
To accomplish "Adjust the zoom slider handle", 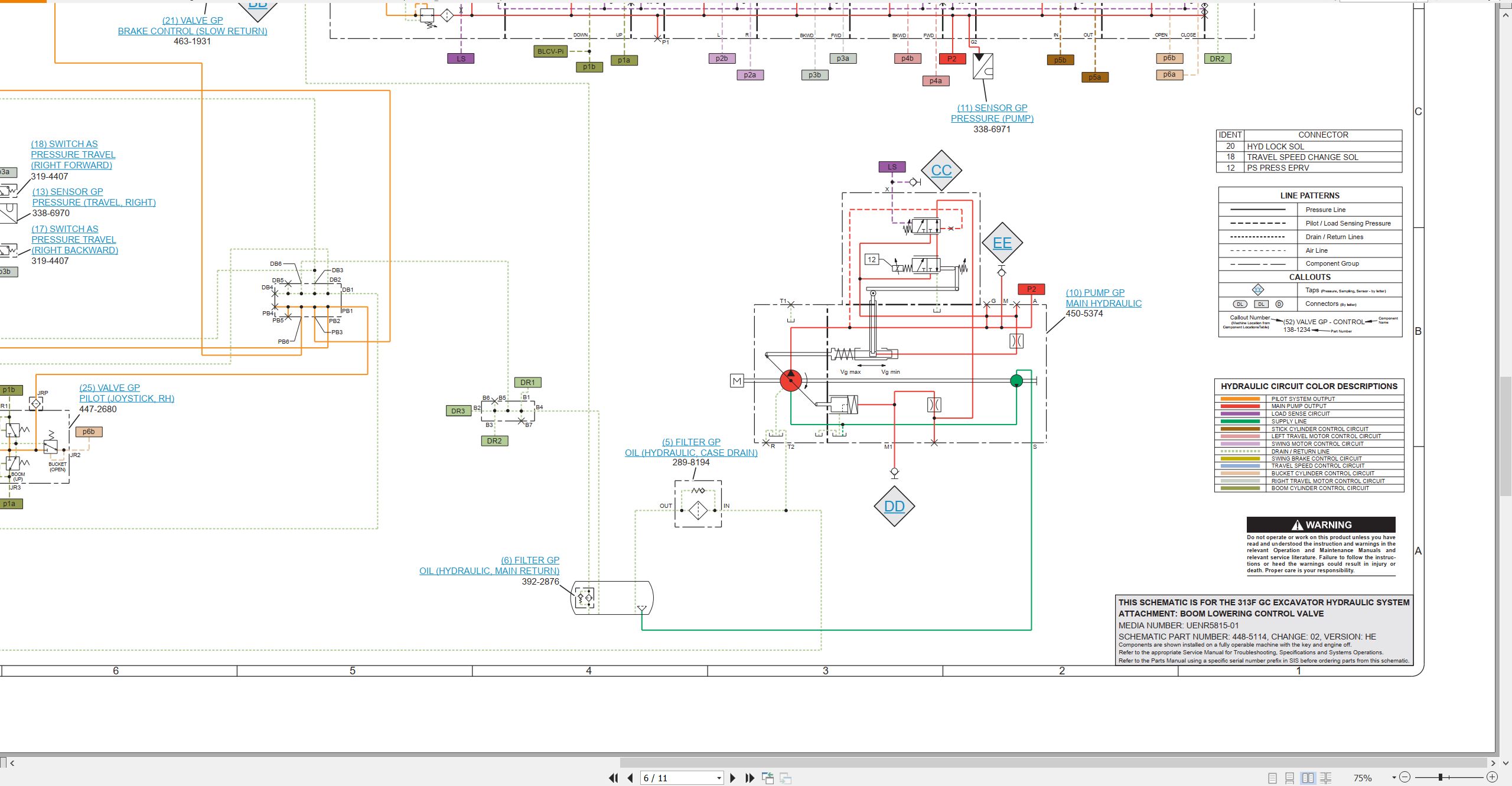I will tap(1441, 778).
